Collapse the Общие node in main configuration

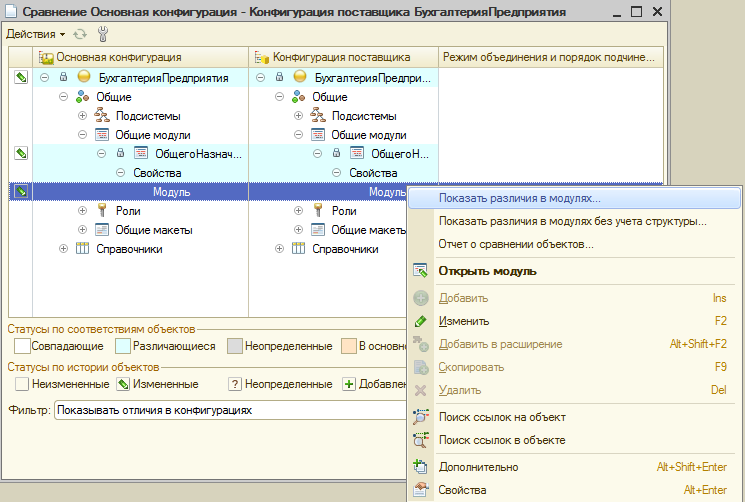[63, 97]
